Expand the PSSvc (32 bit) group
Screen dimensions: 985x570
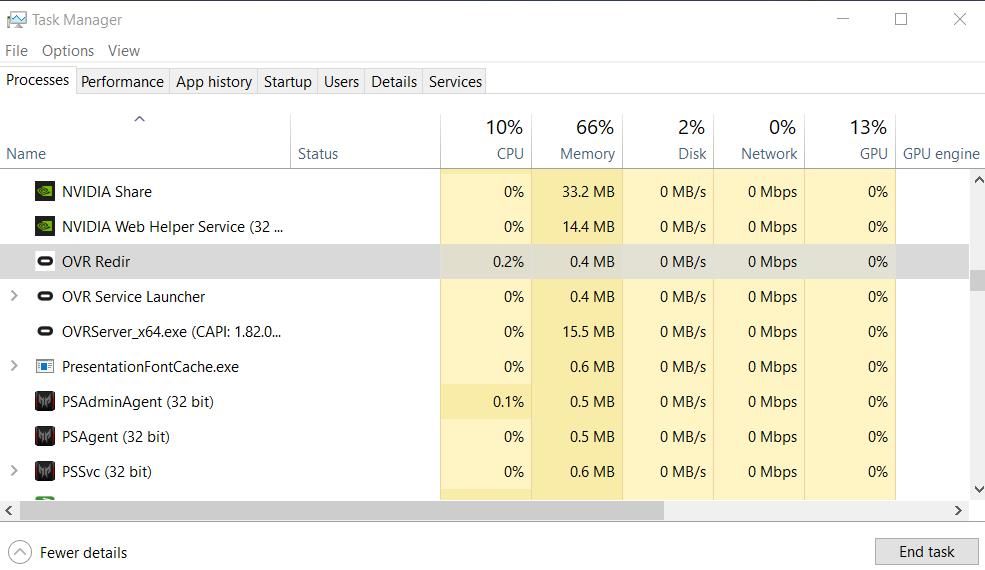(14, 472)
